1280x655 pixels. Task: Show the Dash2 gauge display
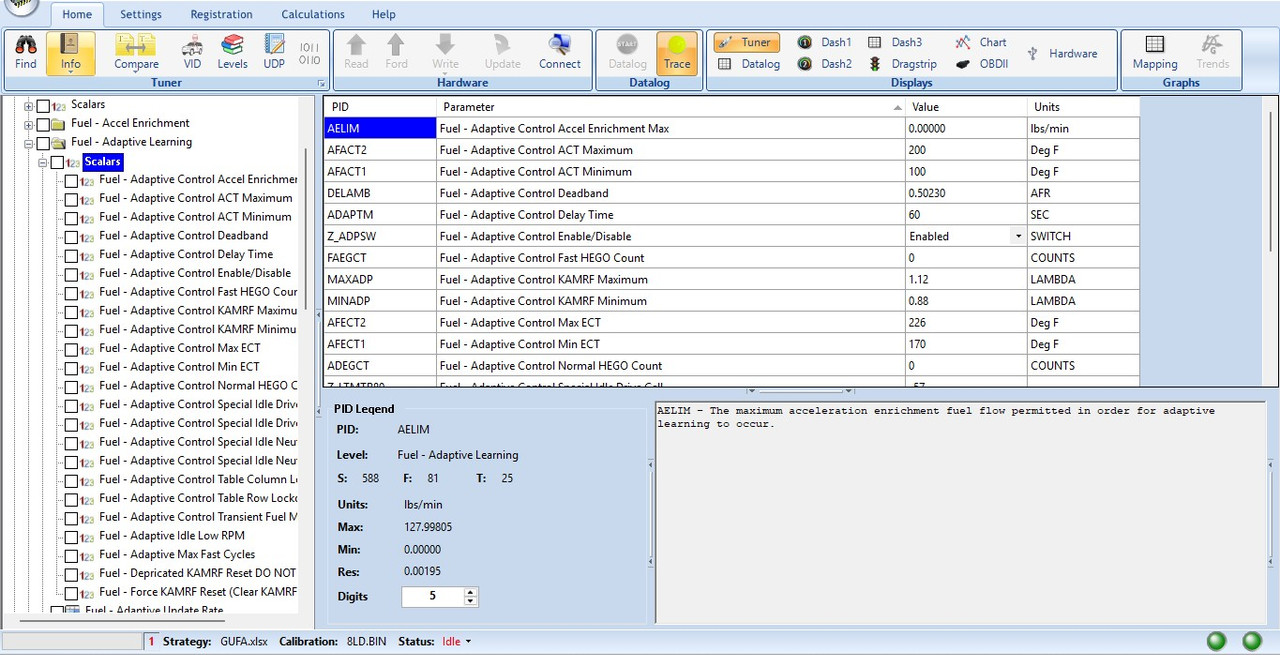coord(825,64)
